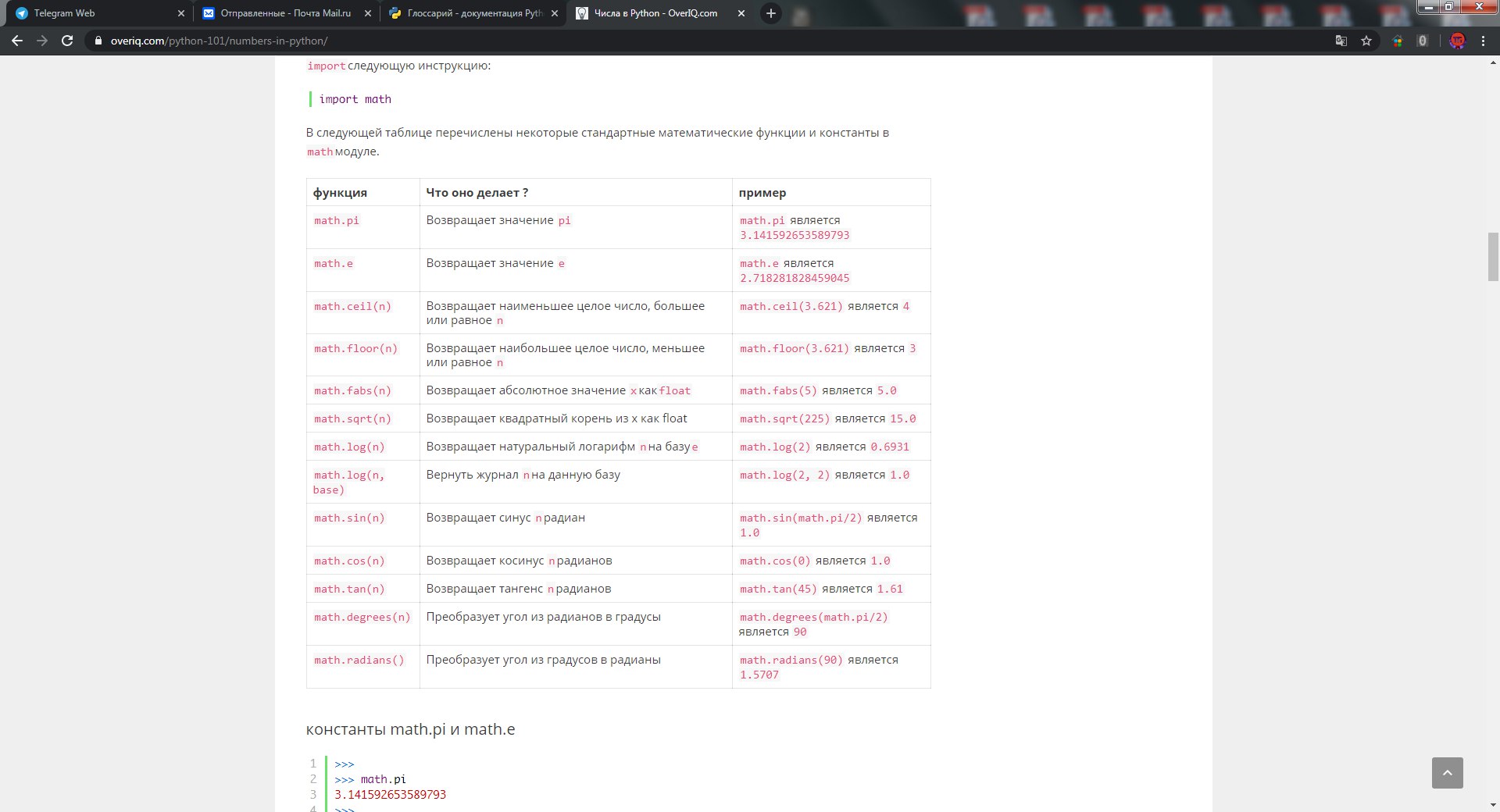The image size is (1500, 812).
Task: Click the colorful extension icon in toolbar
Action: pyautogui.click(x=1398, y=41)
